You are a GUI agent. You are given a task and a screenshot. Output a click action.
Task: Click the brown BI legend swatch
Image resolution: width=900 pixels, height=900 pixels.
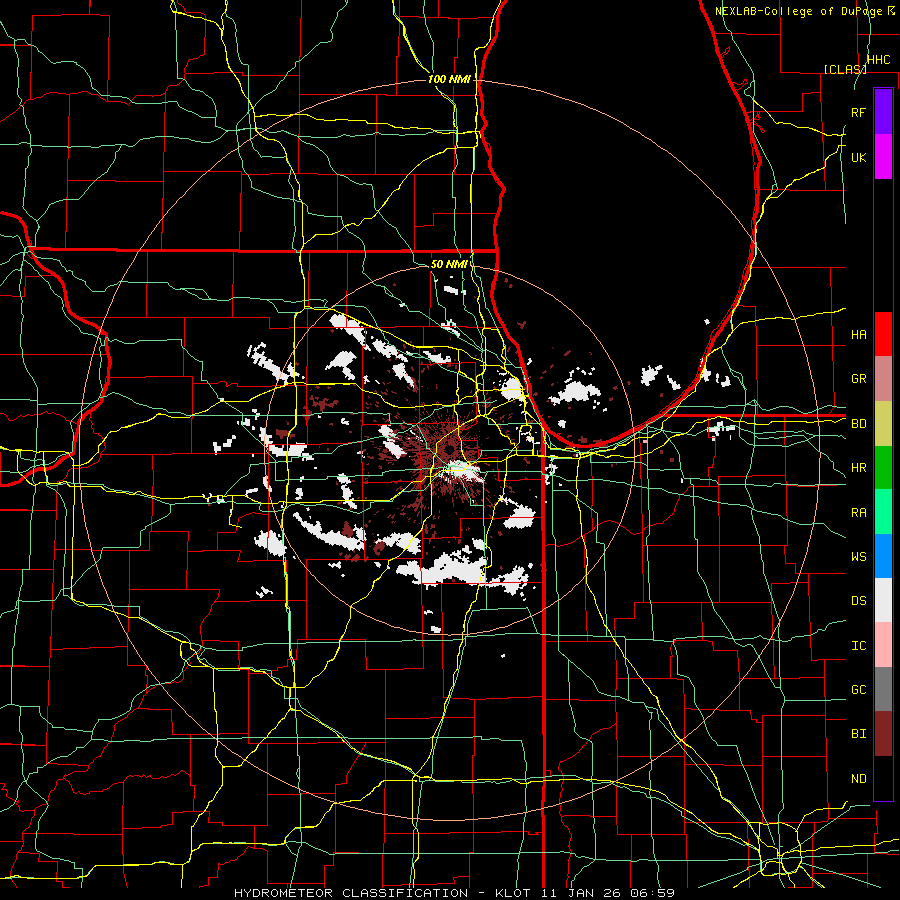click(883, 734)
